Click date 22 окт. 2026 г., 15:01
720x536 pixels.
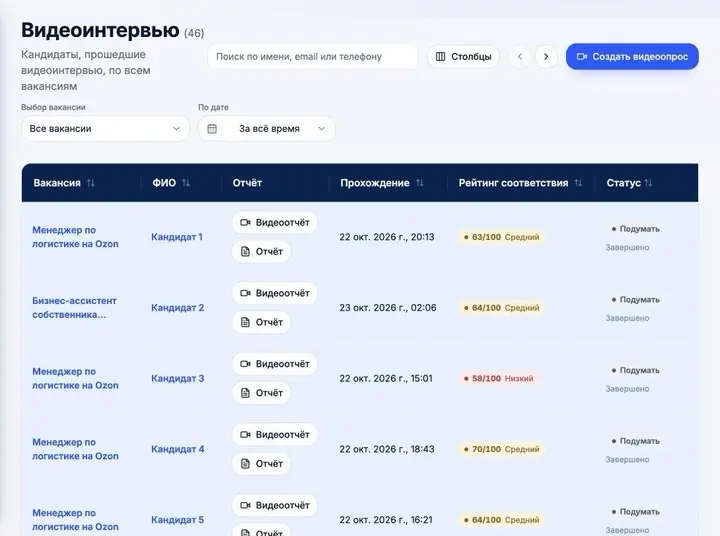click(x=386, y=378)
